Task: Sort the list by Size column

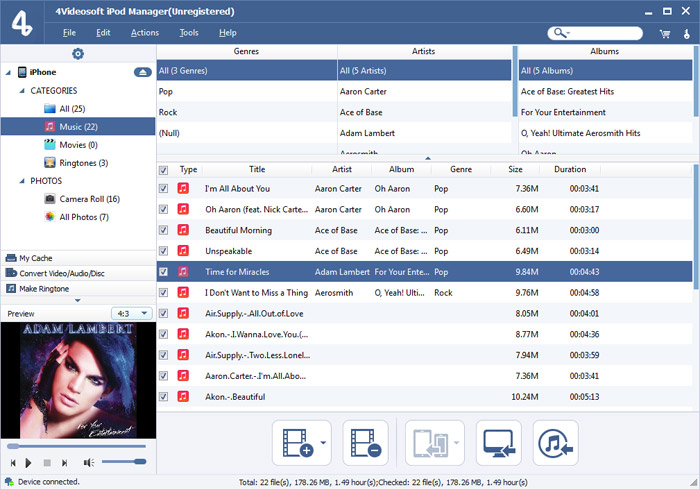Action: coord(515,169)
